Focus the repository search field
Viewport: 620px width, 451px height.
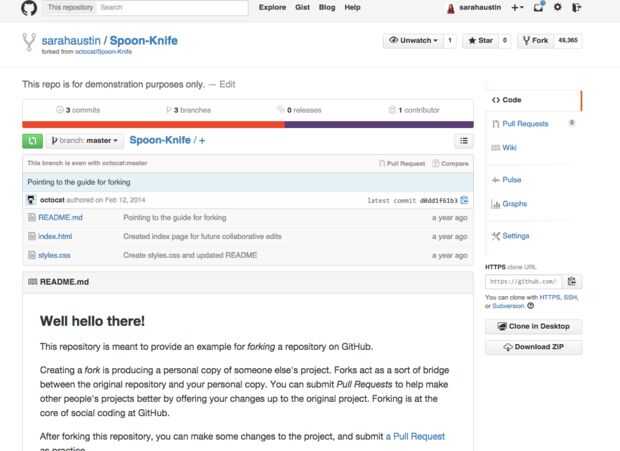click(x=172, y=7)
